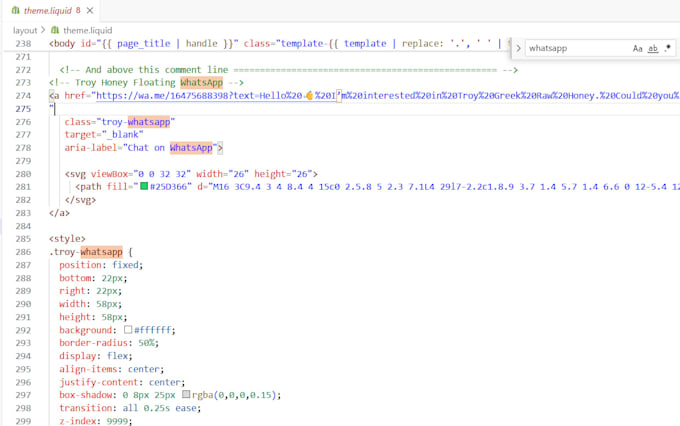Click the svg viewBox attribute line

click(x=191, y=174)
